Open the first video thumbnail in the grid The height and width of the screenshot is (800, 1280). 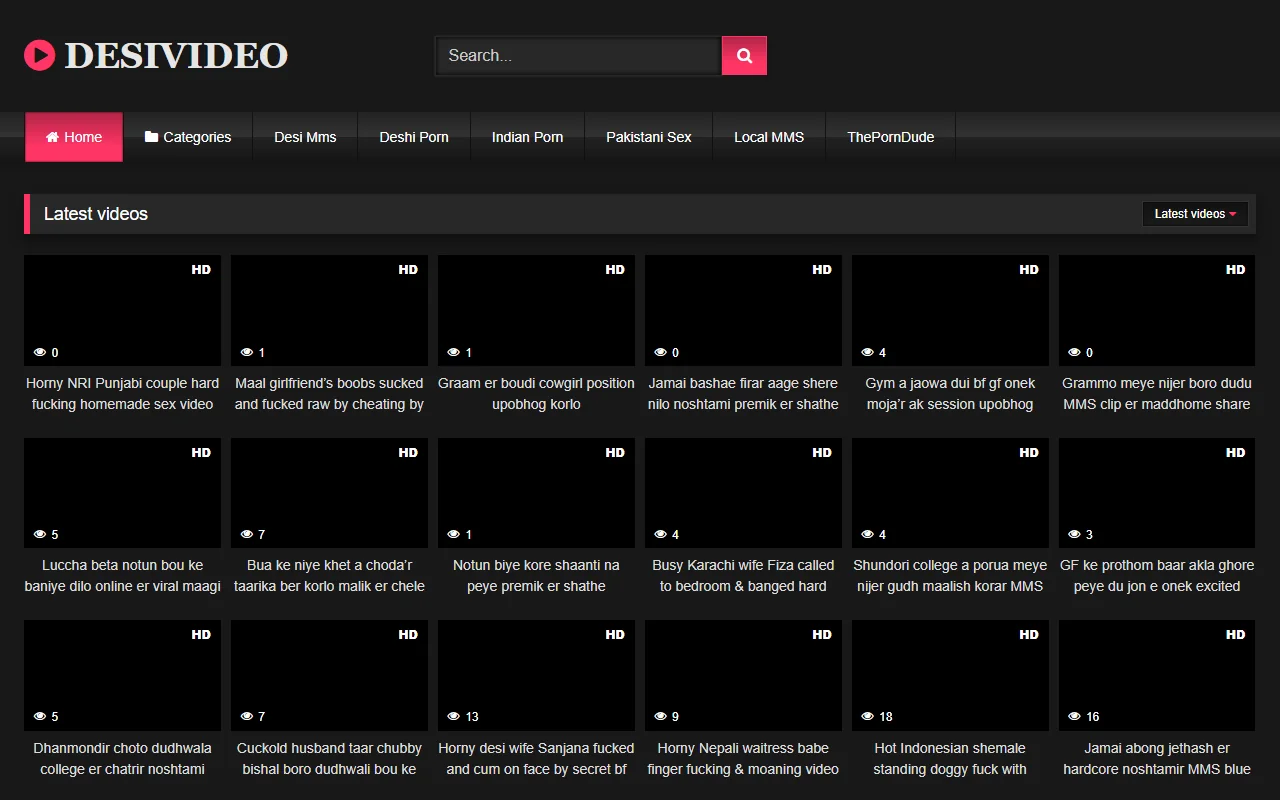coord(122,310)
